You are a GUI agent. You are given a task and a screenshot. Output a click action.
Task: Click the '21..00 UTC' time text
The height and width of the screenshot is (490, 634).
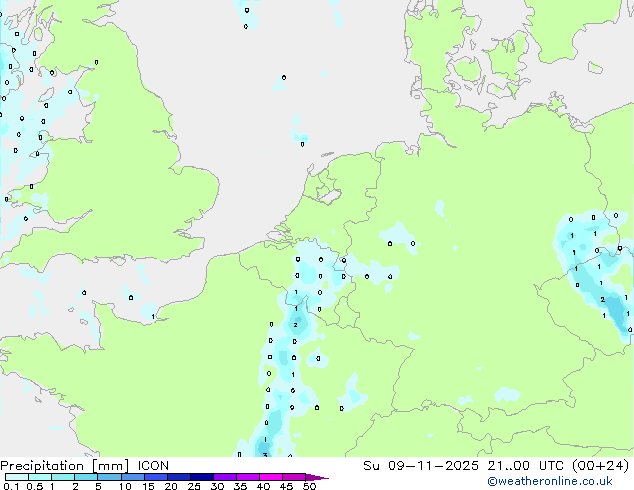(x=524, y=466)
